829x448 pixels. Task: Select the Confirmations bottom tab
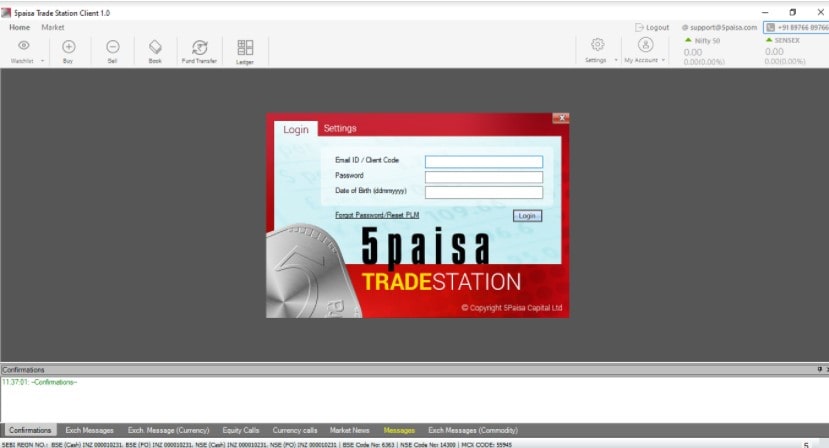tap(30, 430)
